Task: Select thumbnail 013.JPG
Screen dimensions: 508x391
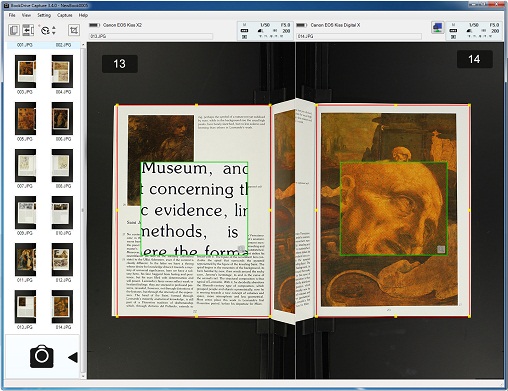Action: pyautogui.click(x=25, y=306)
